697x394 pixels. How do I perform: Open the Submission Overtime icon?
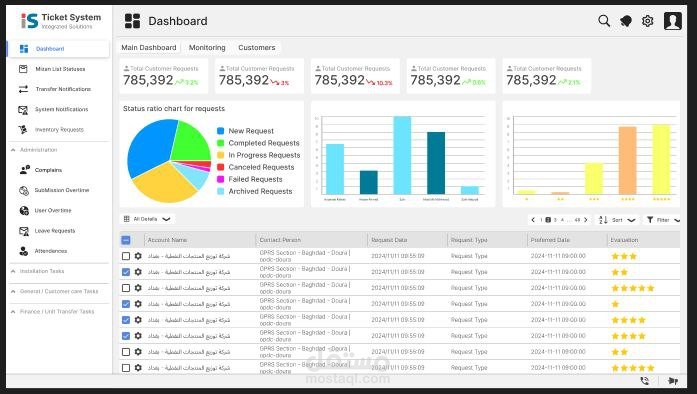(x=24, y=190)
